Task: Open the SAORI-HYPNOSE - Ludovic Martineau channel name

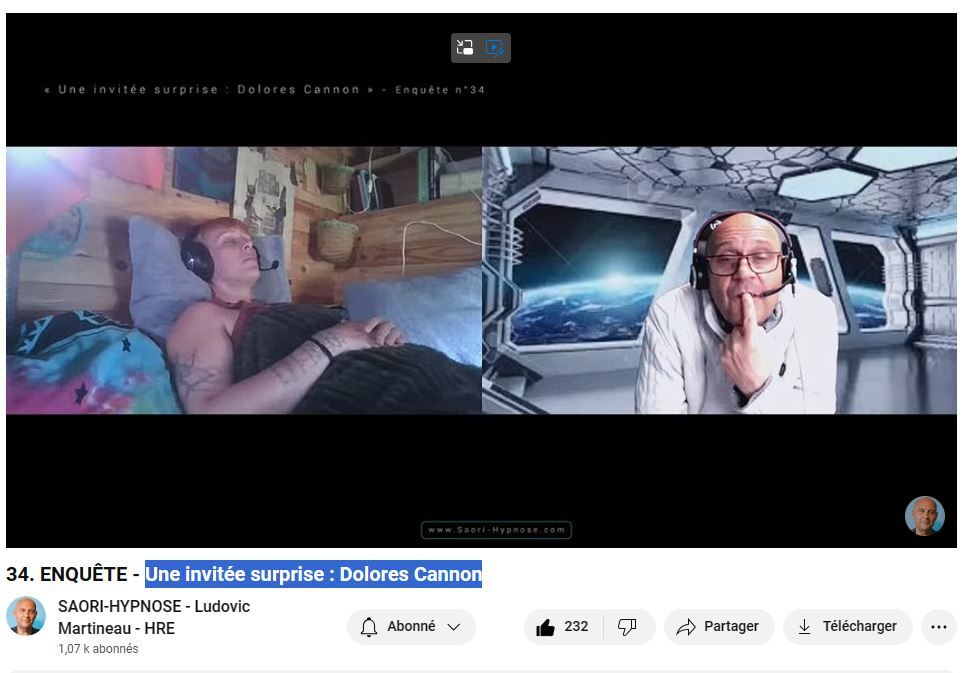Action: point(154,617)
